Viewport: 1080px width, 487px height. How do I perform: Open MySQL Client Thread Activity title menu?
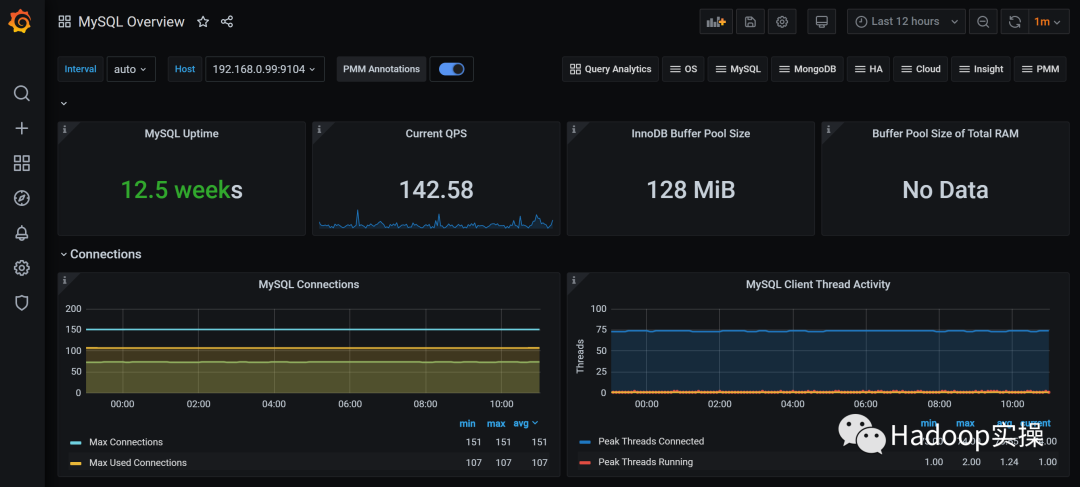click(818, 284)
